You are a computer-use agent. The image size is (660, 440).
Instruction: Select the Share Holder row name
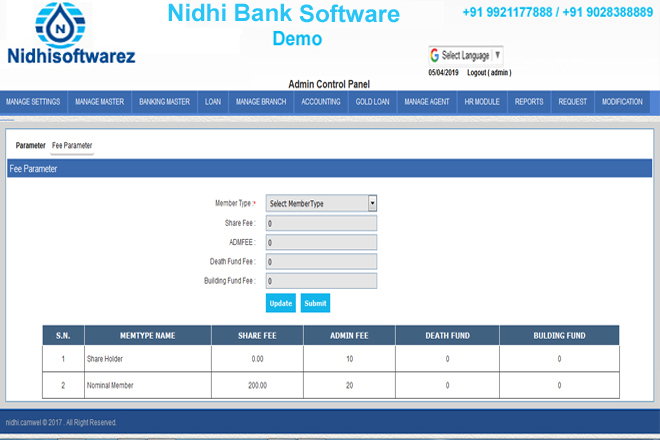tap(105, 359)
